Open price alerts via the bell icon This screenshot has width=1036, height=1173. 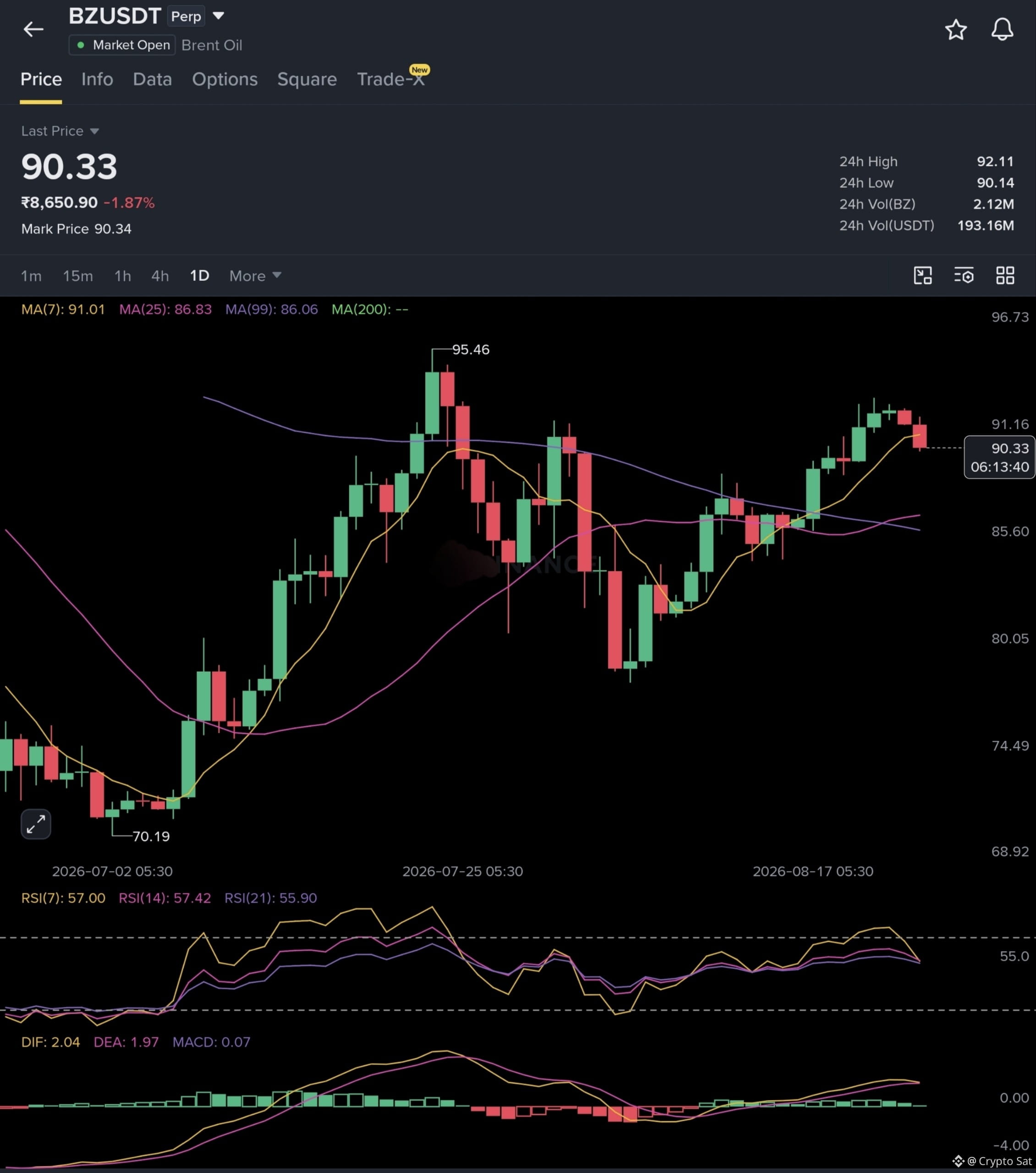[1002, 29]
